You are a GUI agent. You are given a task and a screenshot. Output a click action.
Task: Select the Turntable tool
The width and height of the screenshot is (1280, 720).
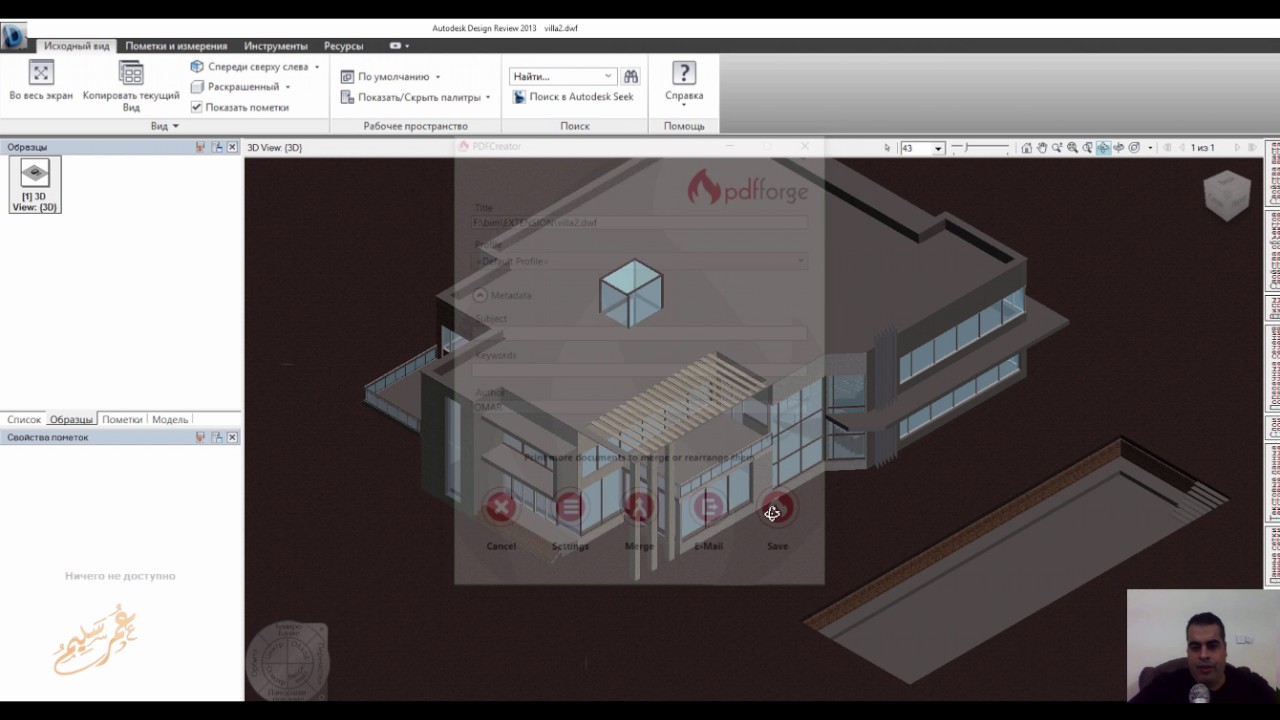[x=1119, y=148]
